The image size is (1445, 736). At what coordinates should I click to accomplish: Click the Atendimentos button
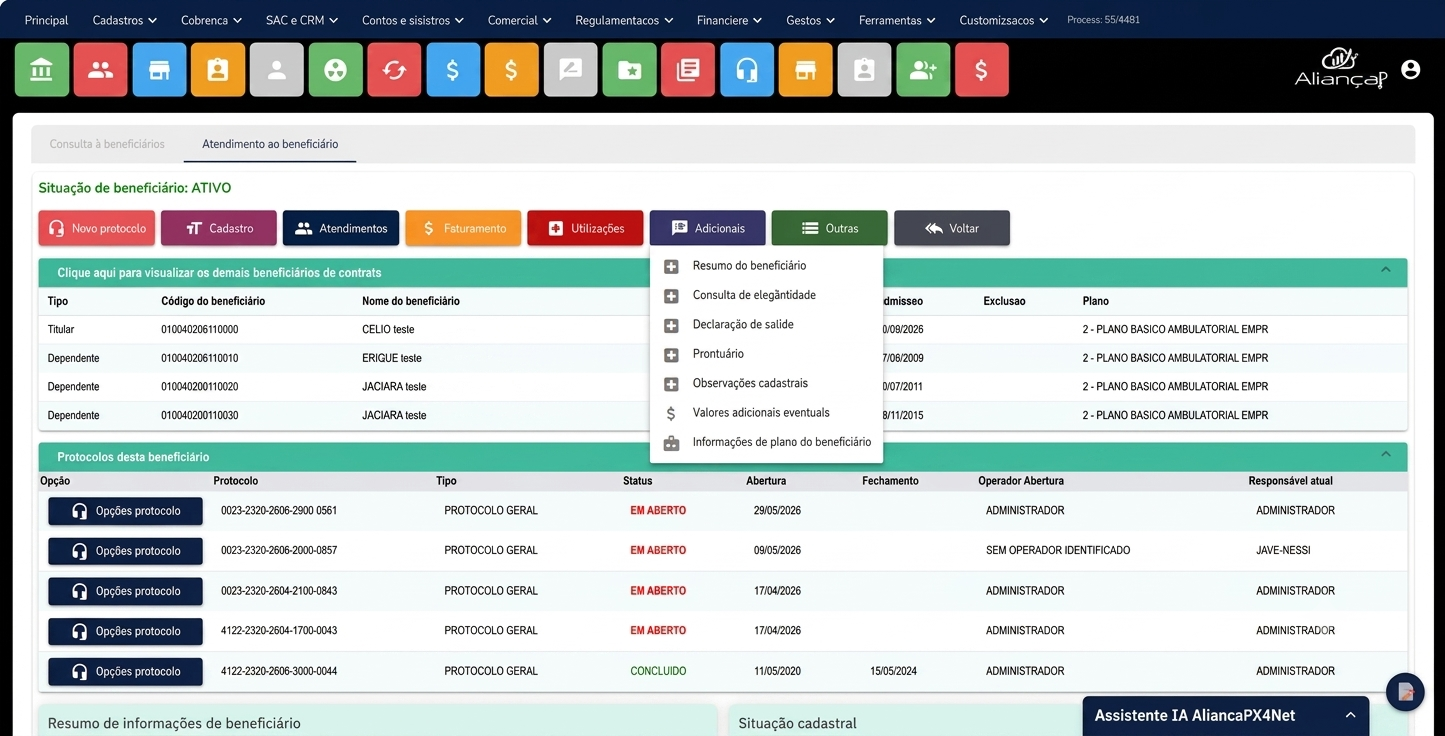pyautogui.click(x=341, y=228)
